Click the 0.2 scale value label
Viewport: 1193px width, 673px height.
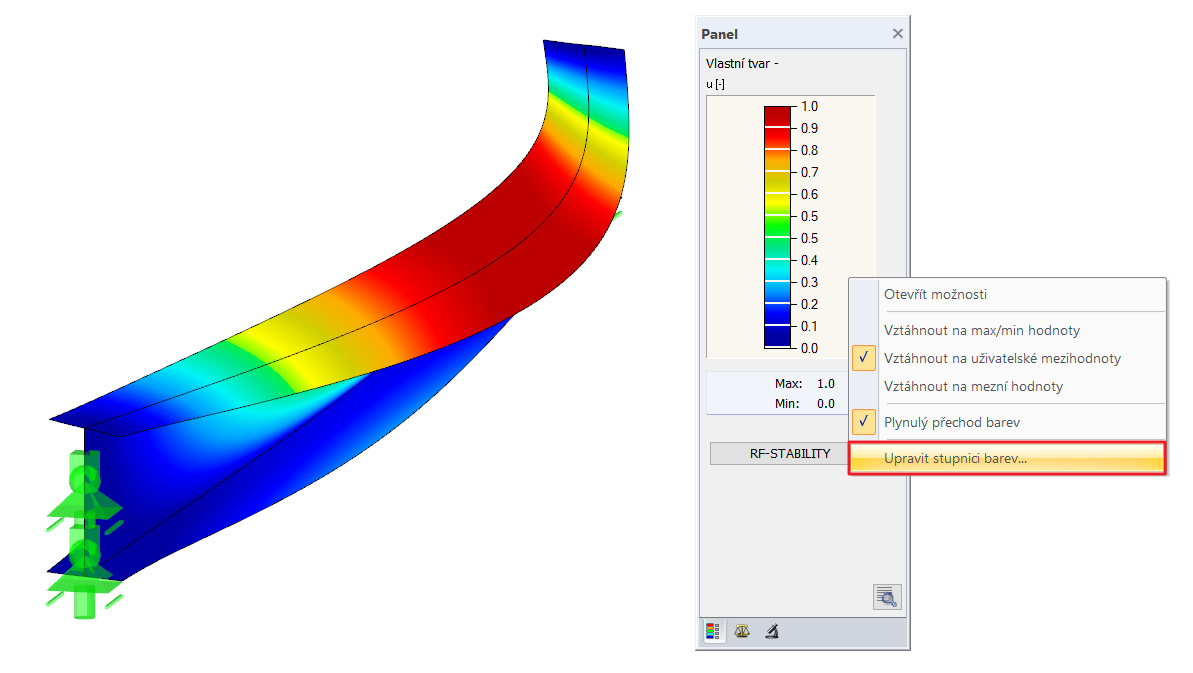point(810,305)
